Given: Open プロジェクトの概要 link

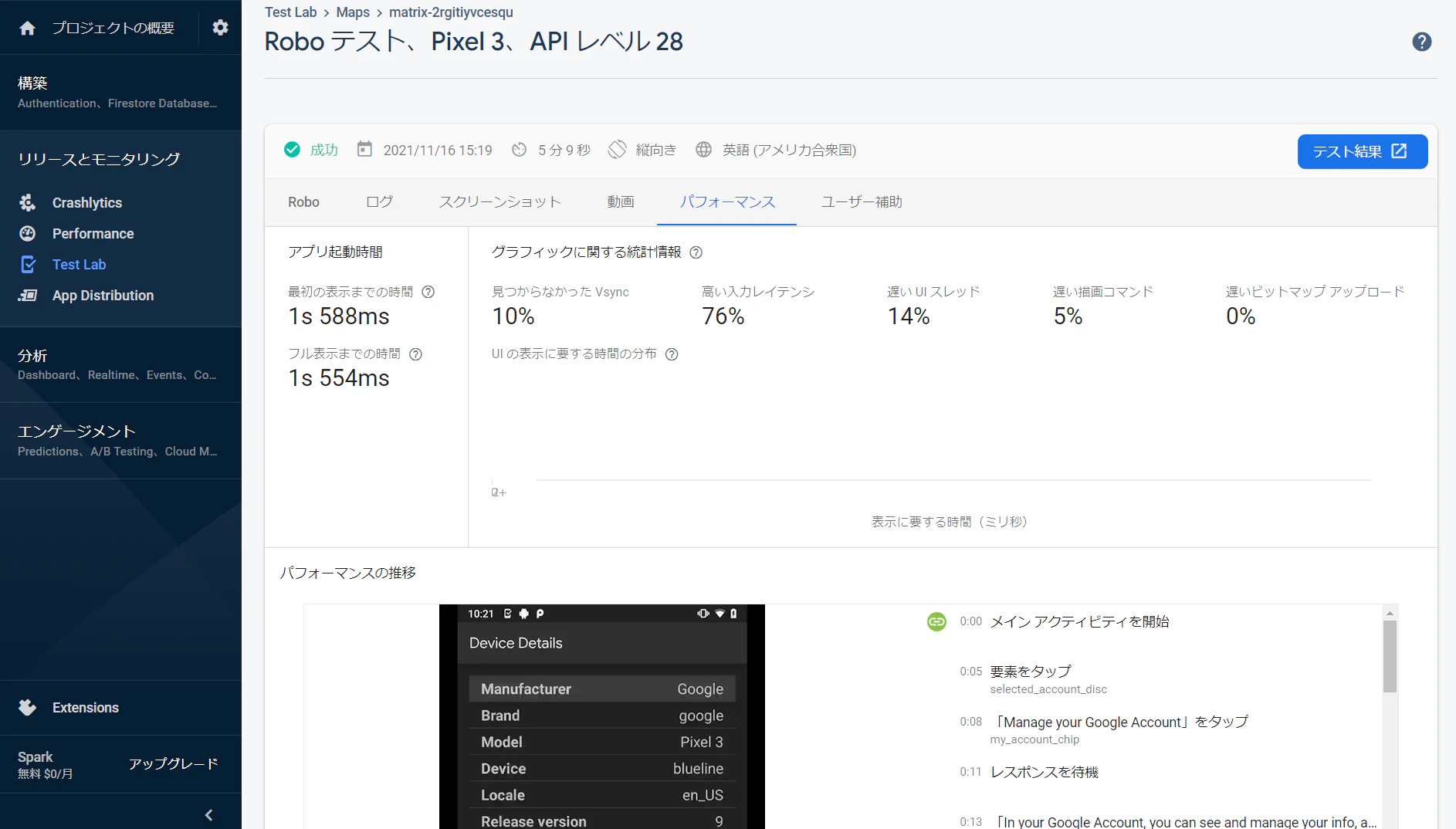Looking at the screenshot, I should coord(113,28).
